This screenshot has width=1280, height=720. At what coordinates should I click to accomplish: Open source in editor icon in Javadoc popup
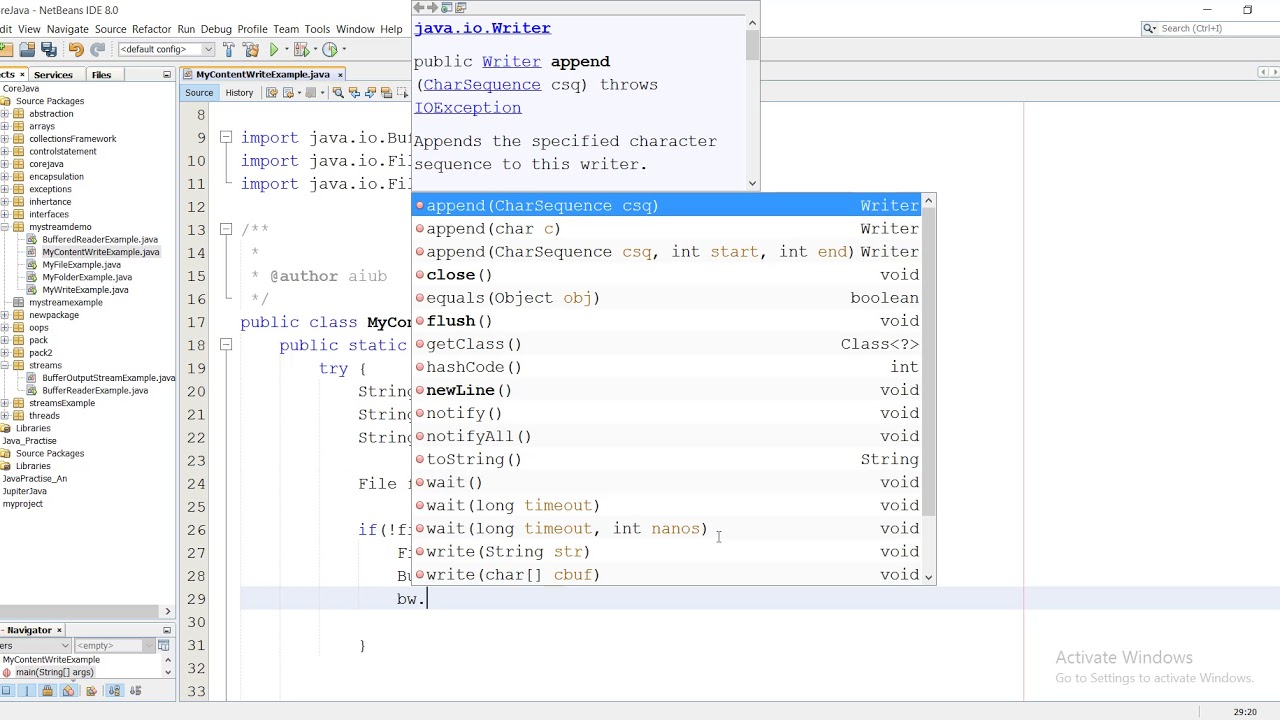[x=460, y=8]
